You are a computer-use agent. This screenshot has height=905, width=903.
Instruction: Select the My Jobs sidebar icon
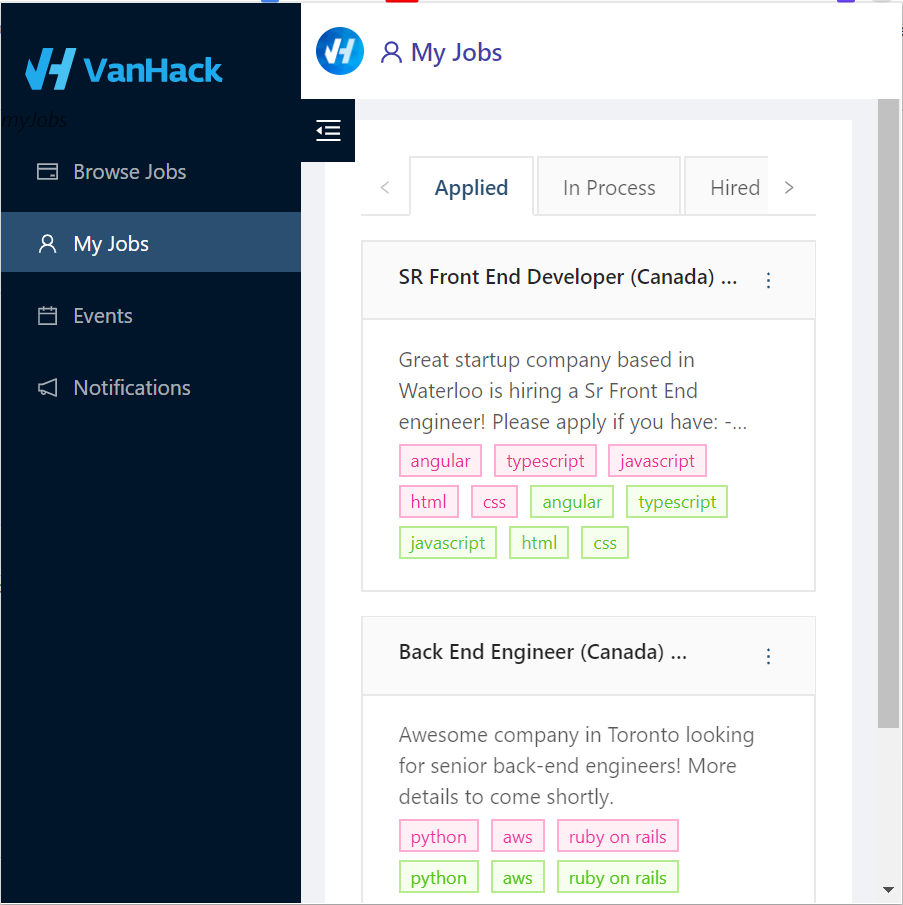coord(46,242)
